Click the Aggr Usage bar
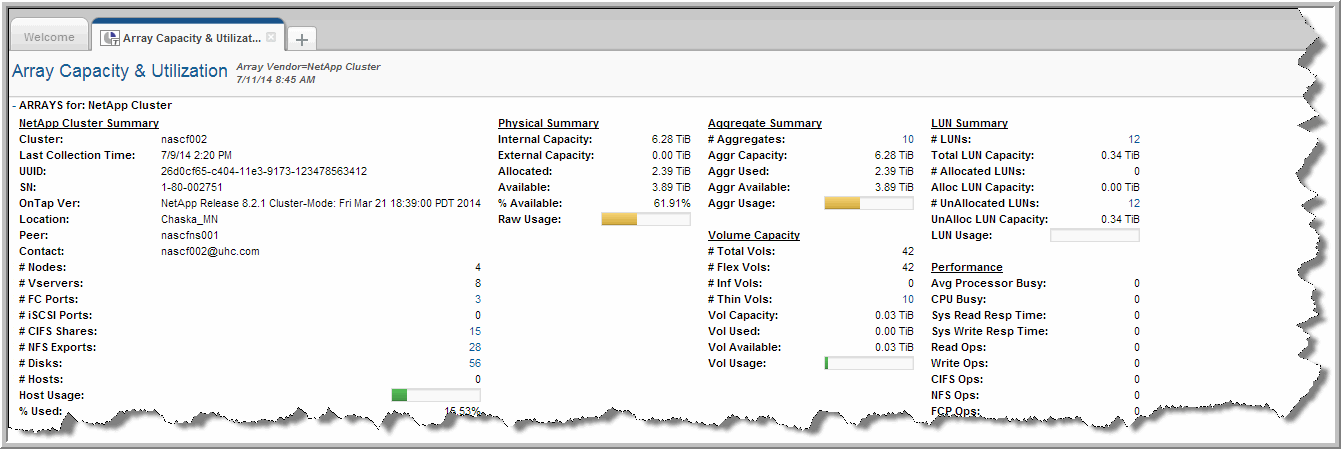 tap(868, 203)
